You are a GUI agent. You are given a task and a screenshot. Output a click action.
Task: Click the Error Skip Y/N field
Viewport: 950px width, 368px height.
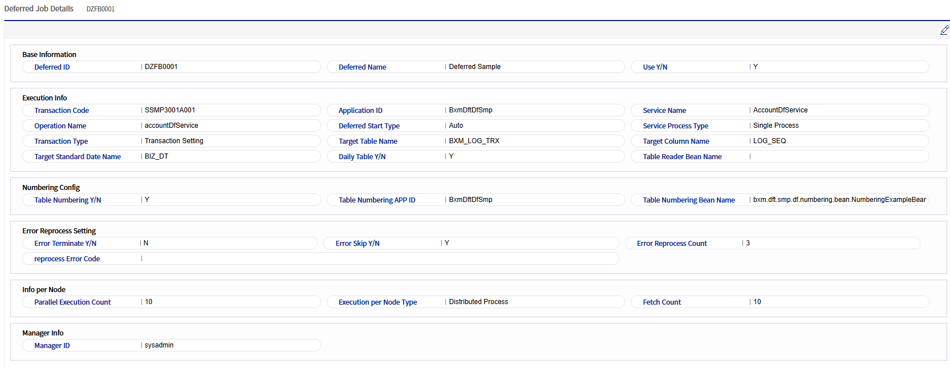pos(472,243)
